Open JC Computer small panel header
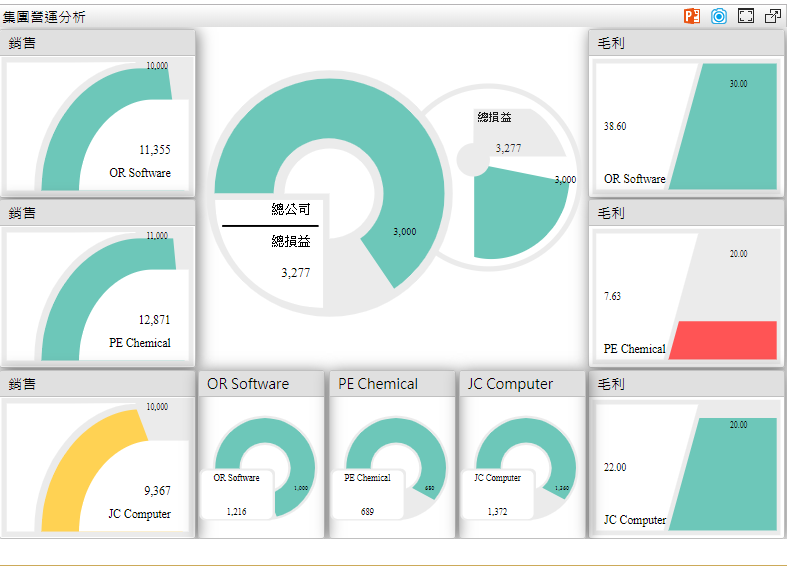Image resolution: width=787 pixels, height=566 pixels. click(x=522, y=384)
